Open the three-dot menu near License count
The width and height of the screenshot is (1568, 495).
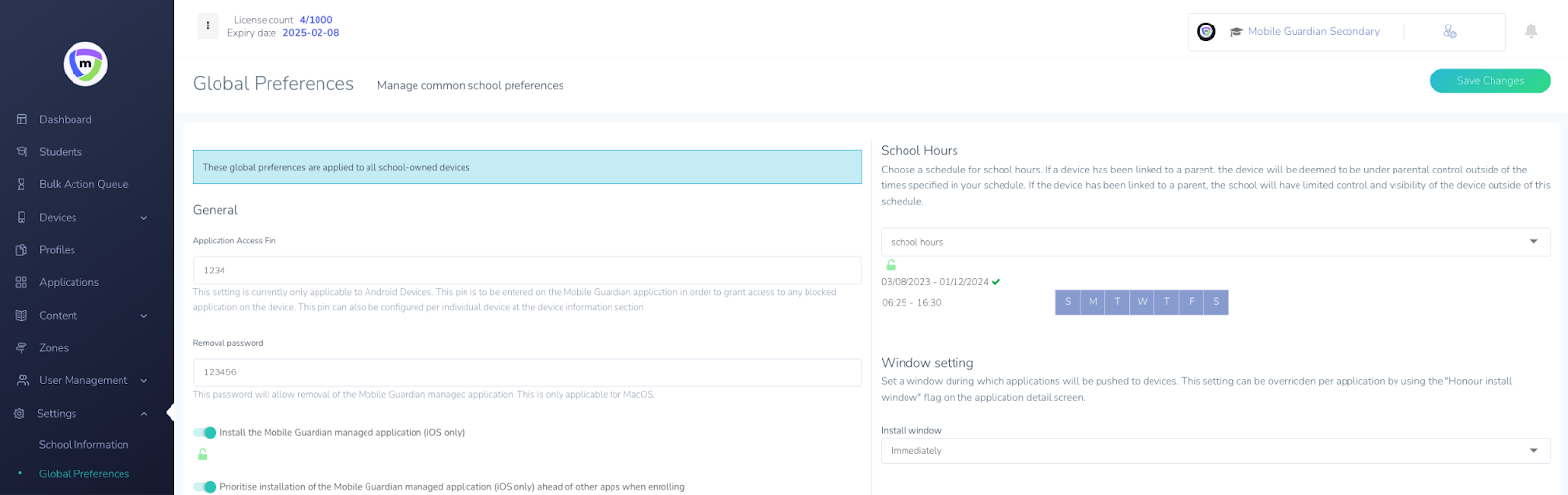(x=208, y=25)
